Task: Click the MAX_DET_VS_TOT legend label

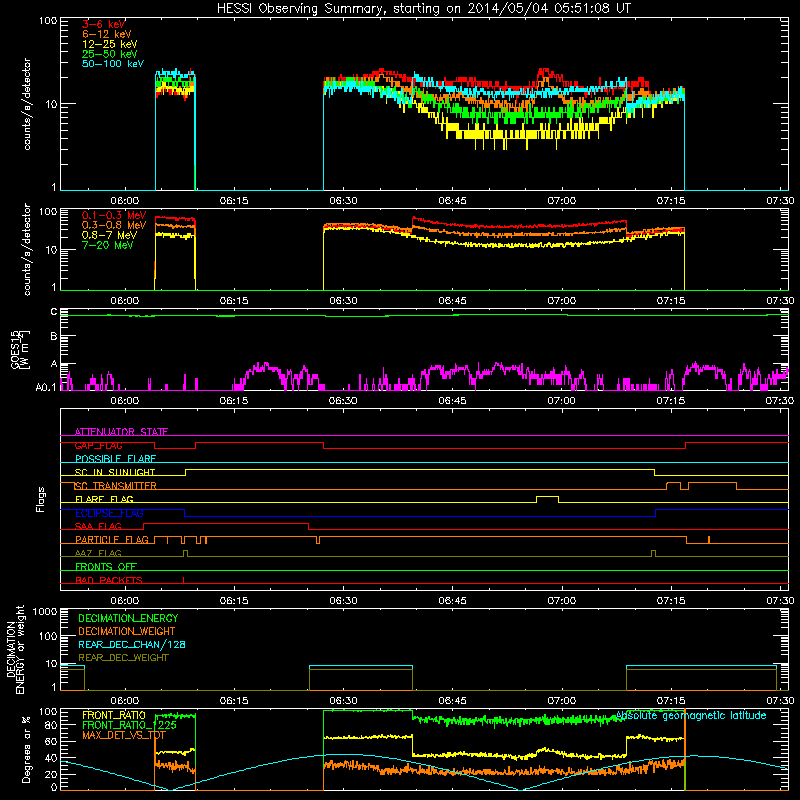Action: click(x=124, y=735)
